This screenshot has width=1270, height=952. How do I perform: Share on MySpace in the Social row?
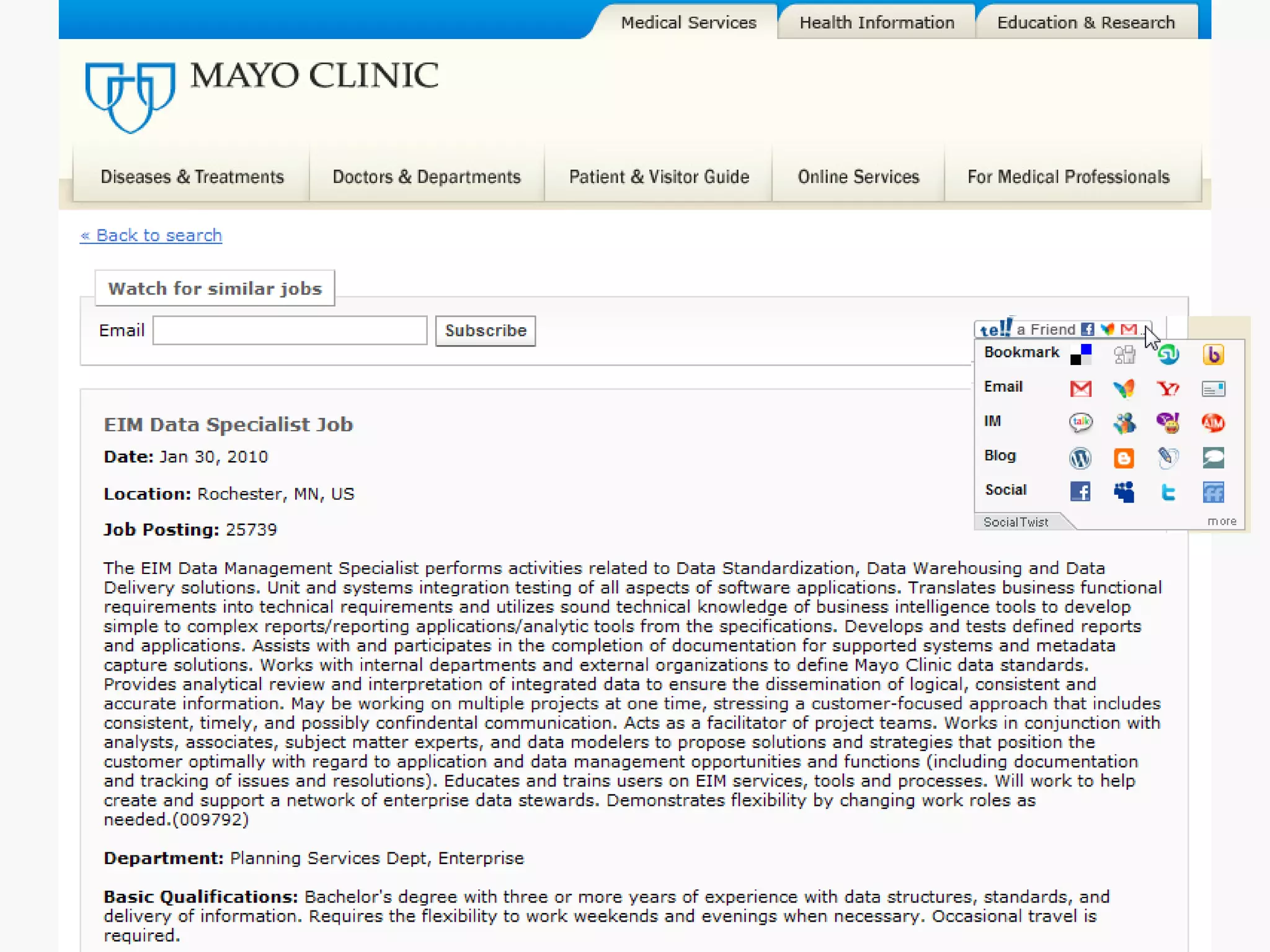tap(1124, 492)
